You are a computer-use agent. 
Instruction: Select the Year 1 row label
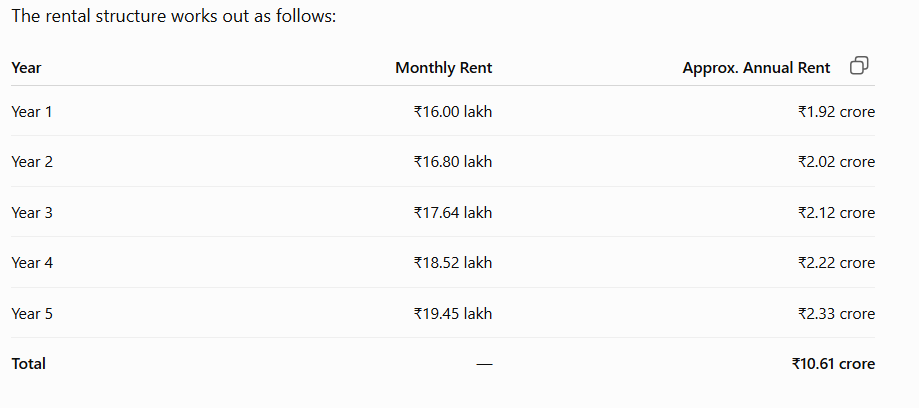pyautogui.click(x=32, y=111)
